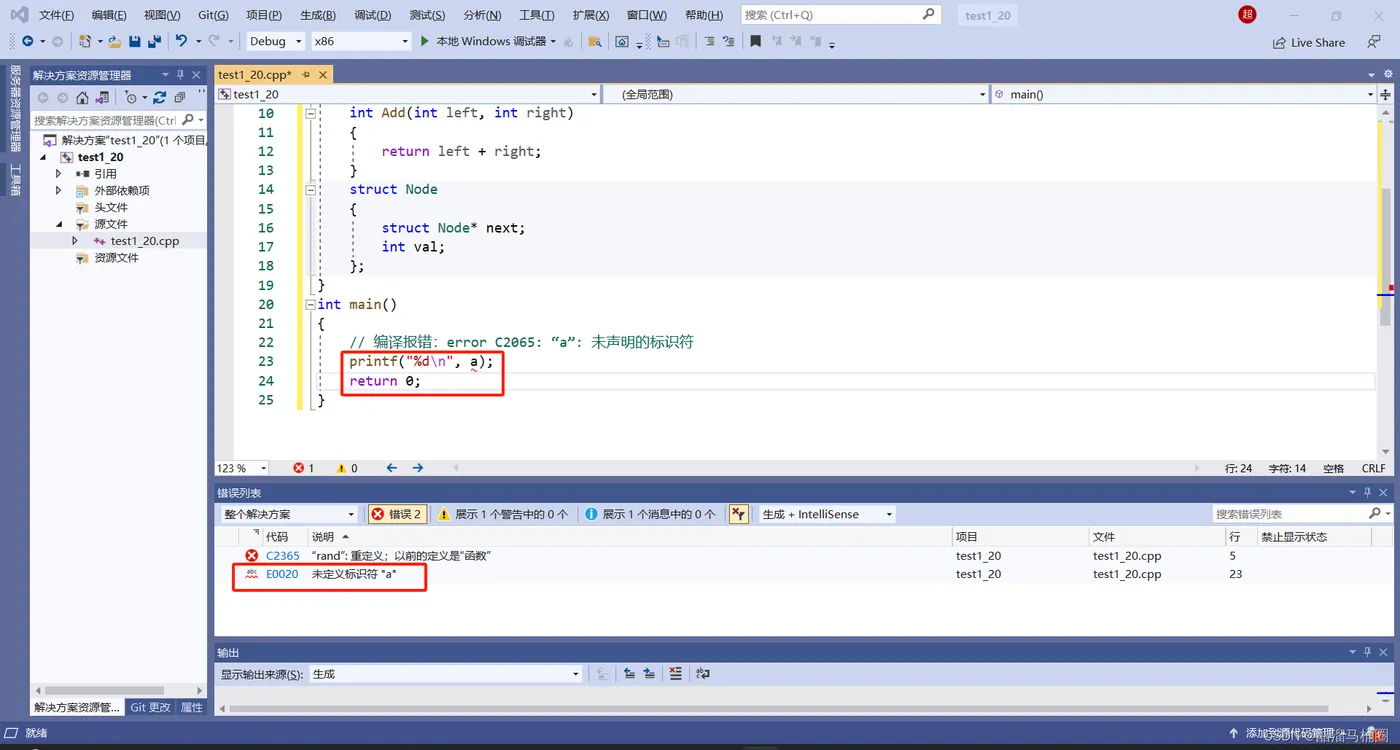Click the search icon in the title search box
Image resolution: width=1400 pixels, height=750 pixels.
929,14
